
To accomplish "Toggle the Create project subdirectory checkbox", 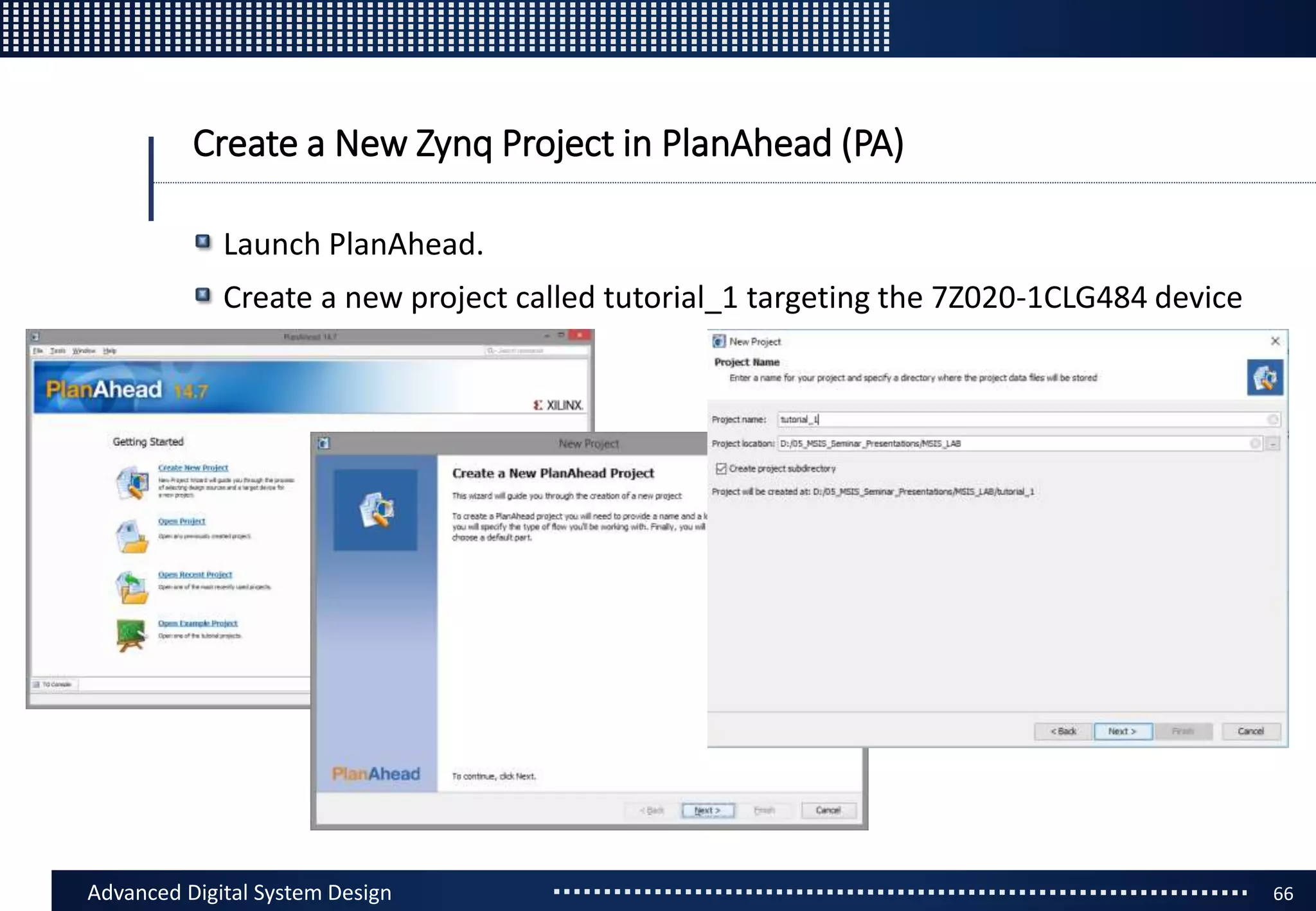I will point(721,468).
